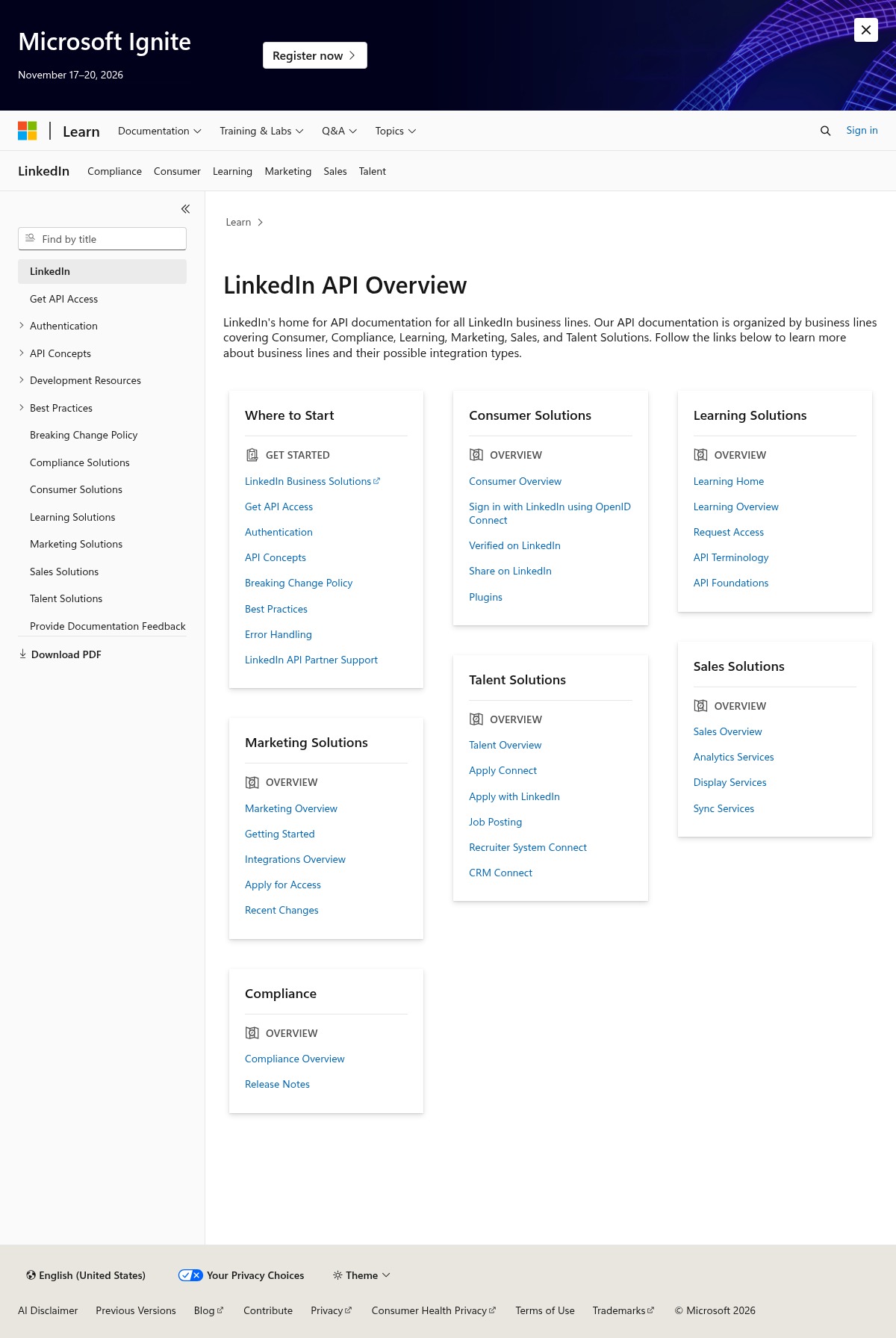Open the AI Disclaimer footer link
The height and width of the screenshot is (1338, 896).
pyautogui.click(x=48, y=1310)
